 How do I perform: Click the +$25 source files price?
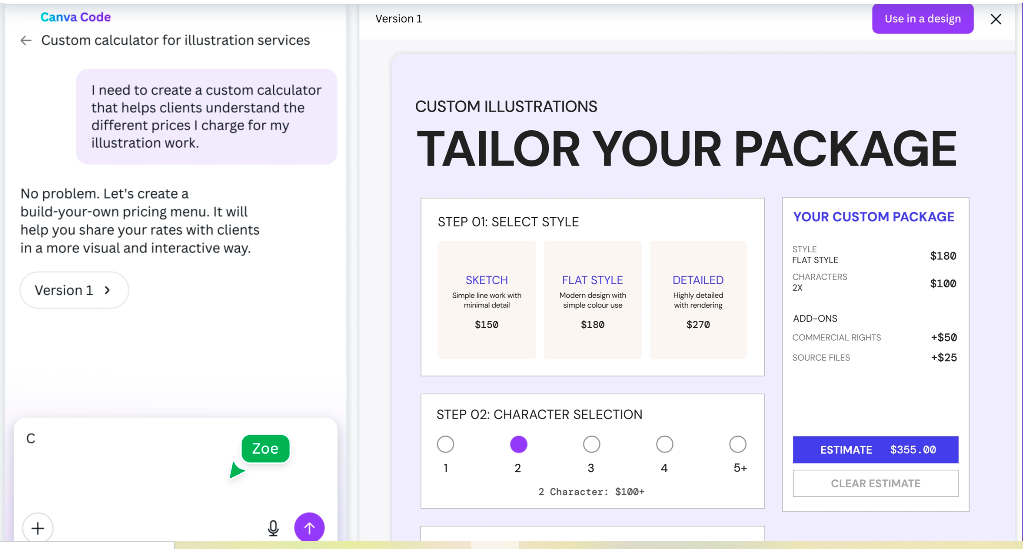[944, 358]
